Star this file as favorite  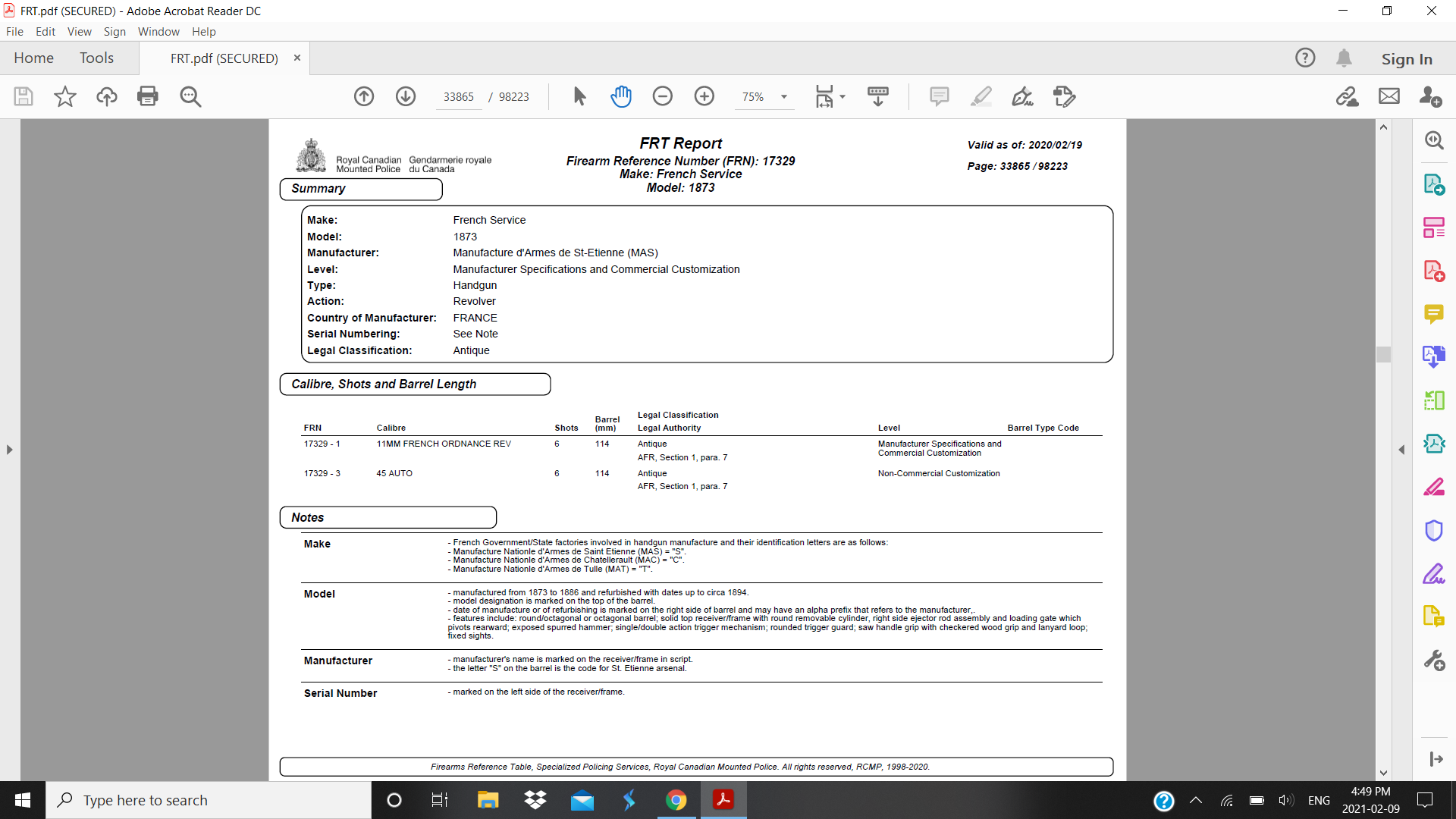point(65,96)
